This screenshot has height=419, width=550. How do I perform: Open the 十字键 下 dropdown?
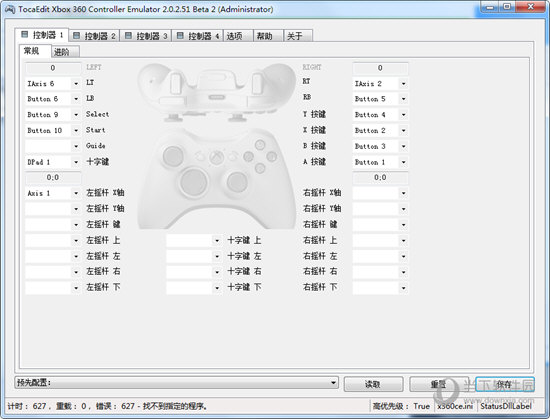tap(194, 288)
